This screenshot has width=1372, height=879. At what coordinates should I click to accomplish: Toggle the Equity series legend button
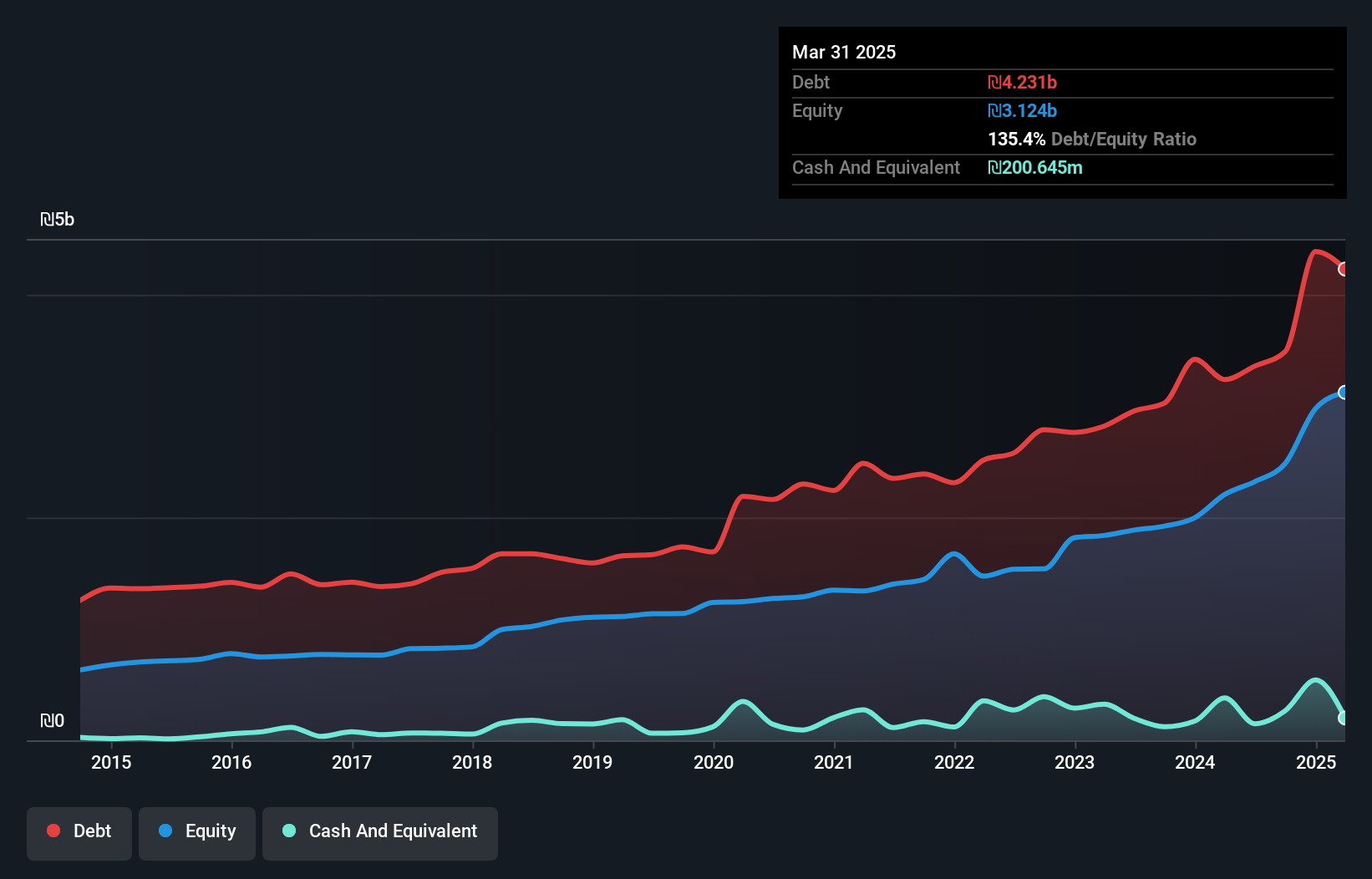point(197,832)
